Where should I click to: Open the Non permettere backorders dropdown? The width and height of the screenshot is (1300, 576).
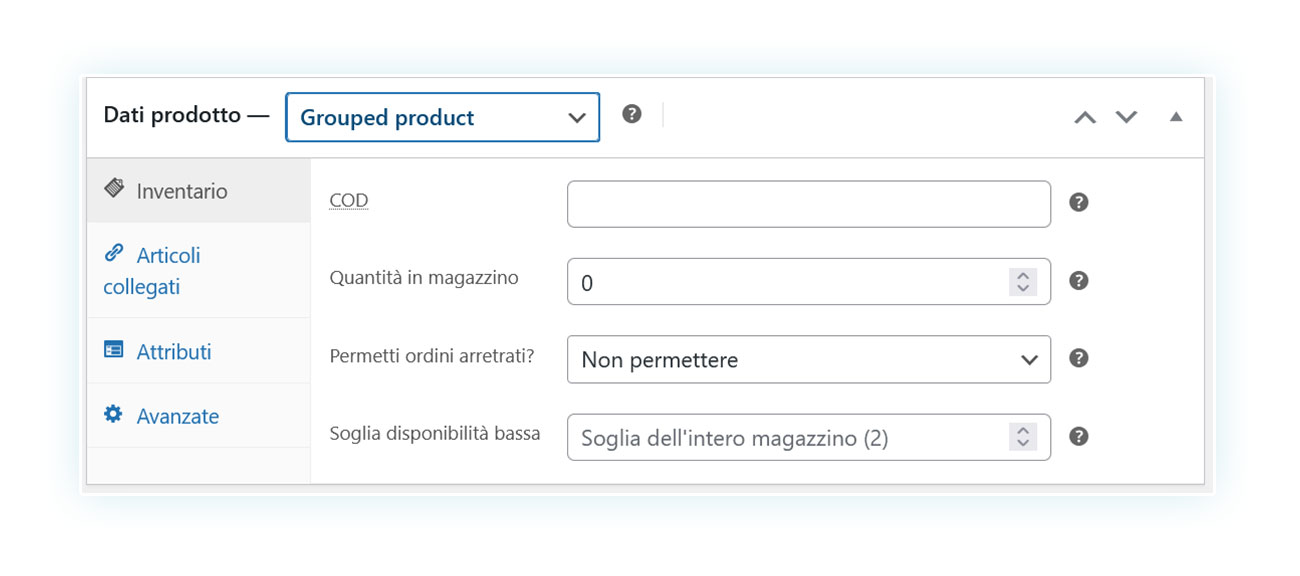(x=808, y=359)
